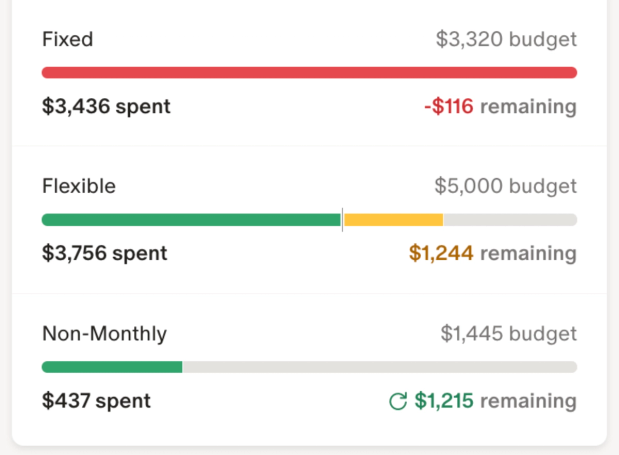The width and height of the screenshot is (619, 455).
Task: Select the $5,000 budget amount
Action: [x=505, y=186]
